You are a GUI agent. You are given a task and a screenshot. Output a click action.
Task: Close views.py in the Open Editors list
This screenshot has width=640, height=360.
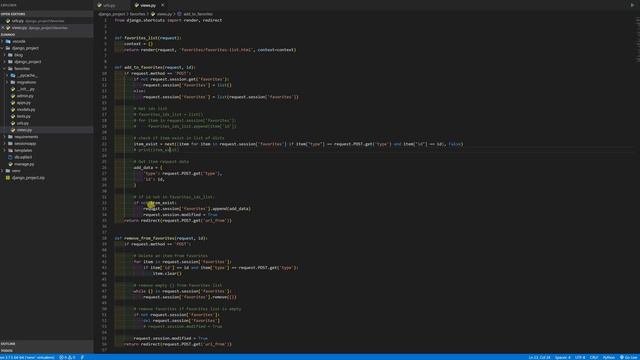[3, 28]
